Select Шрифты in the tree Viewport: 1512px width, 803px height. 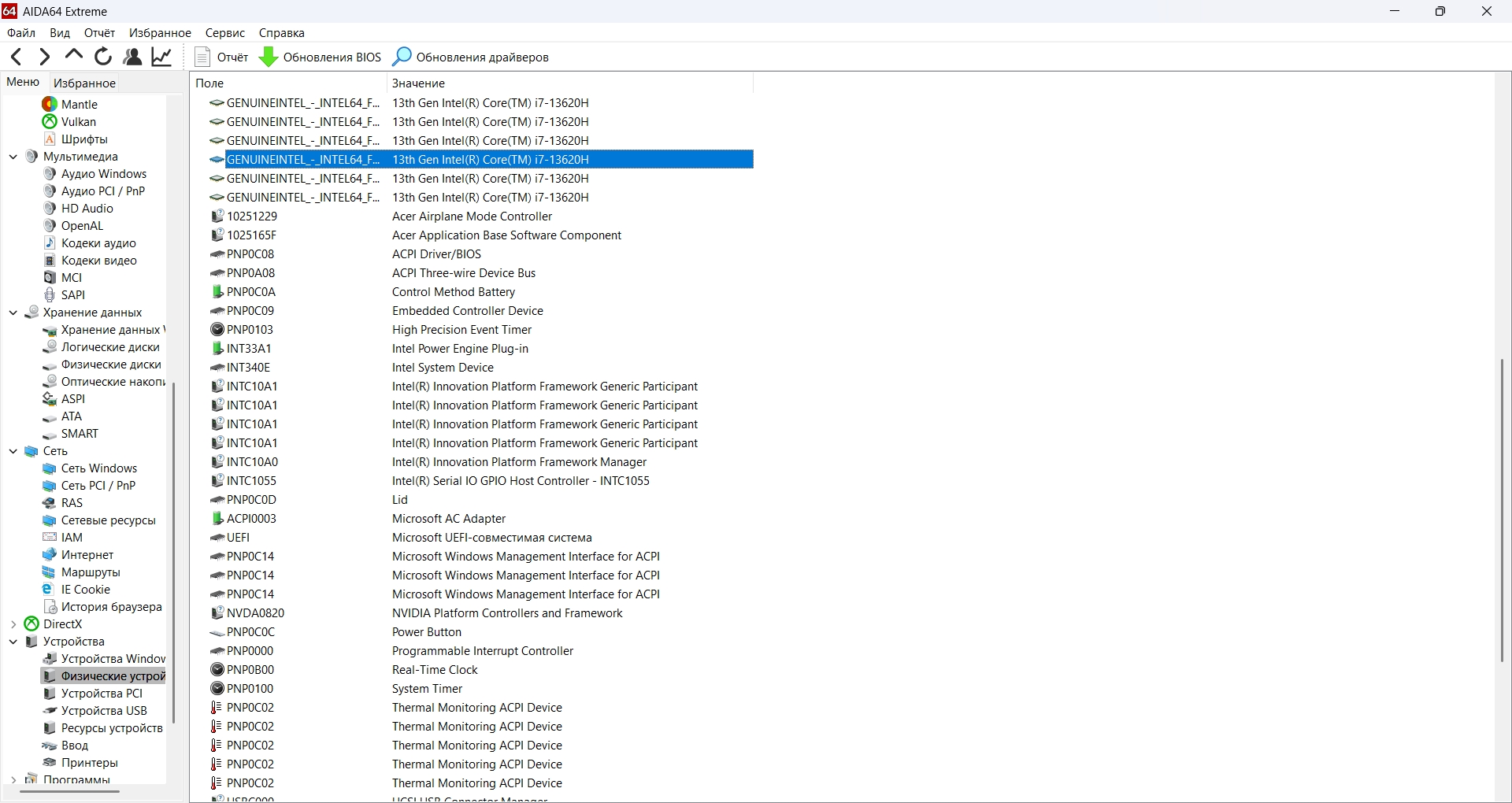(x=76, y=139)
